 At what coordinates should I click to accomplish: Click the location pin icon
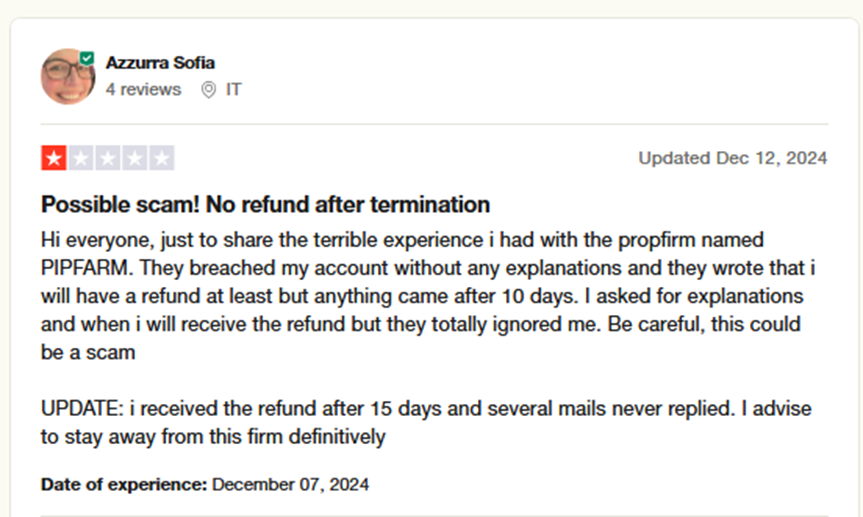click(208, 90)
